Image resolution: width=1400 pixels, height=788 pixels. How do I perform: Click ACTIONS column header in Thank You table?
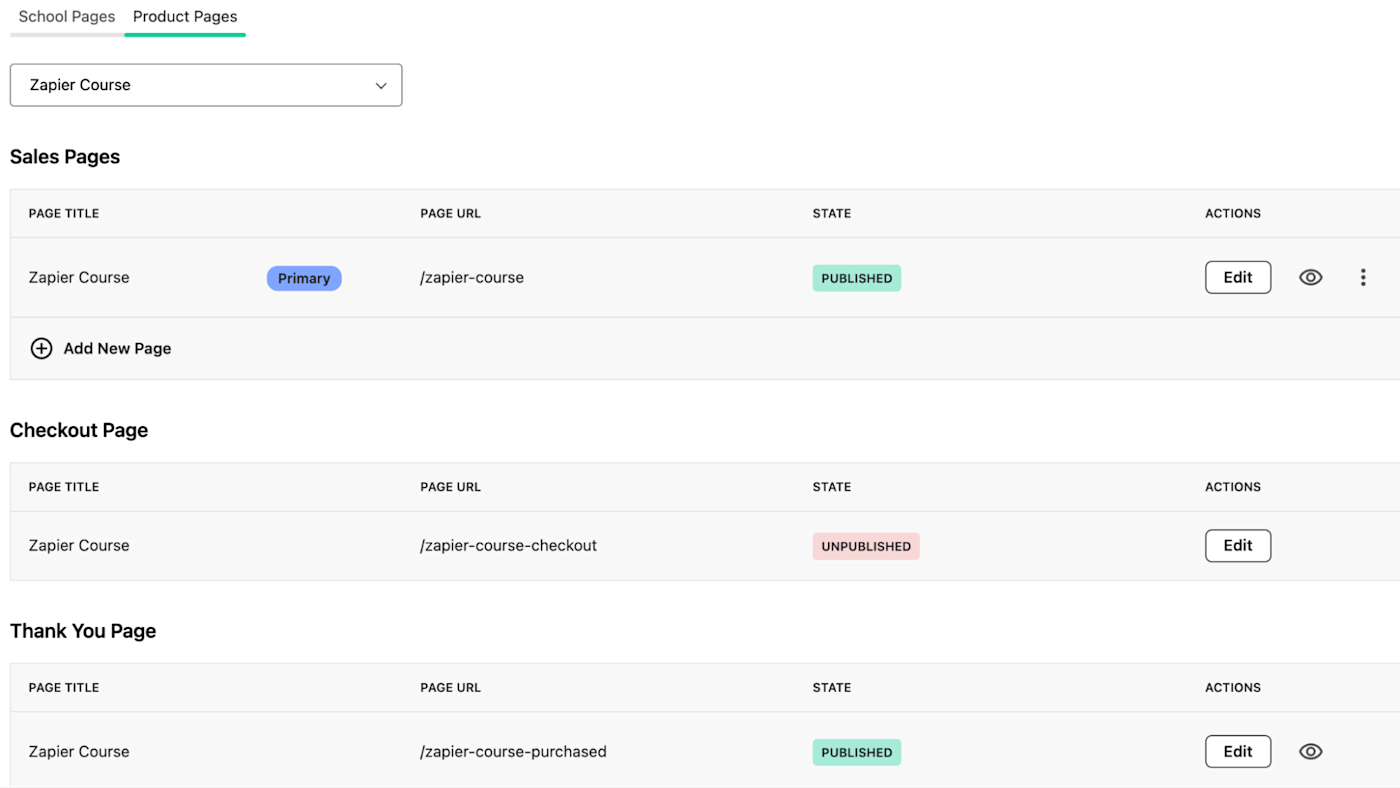(x=1233, y=688)
